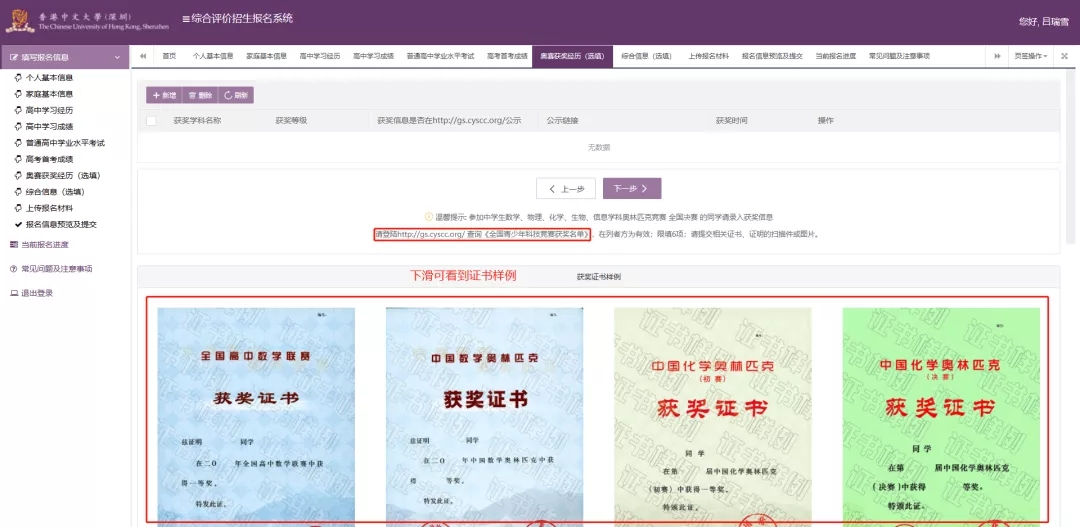Click 退出登录 to log out
The height and width of the screenshot is (527, 1080).
pyautogui.click(x=36, y=293)
